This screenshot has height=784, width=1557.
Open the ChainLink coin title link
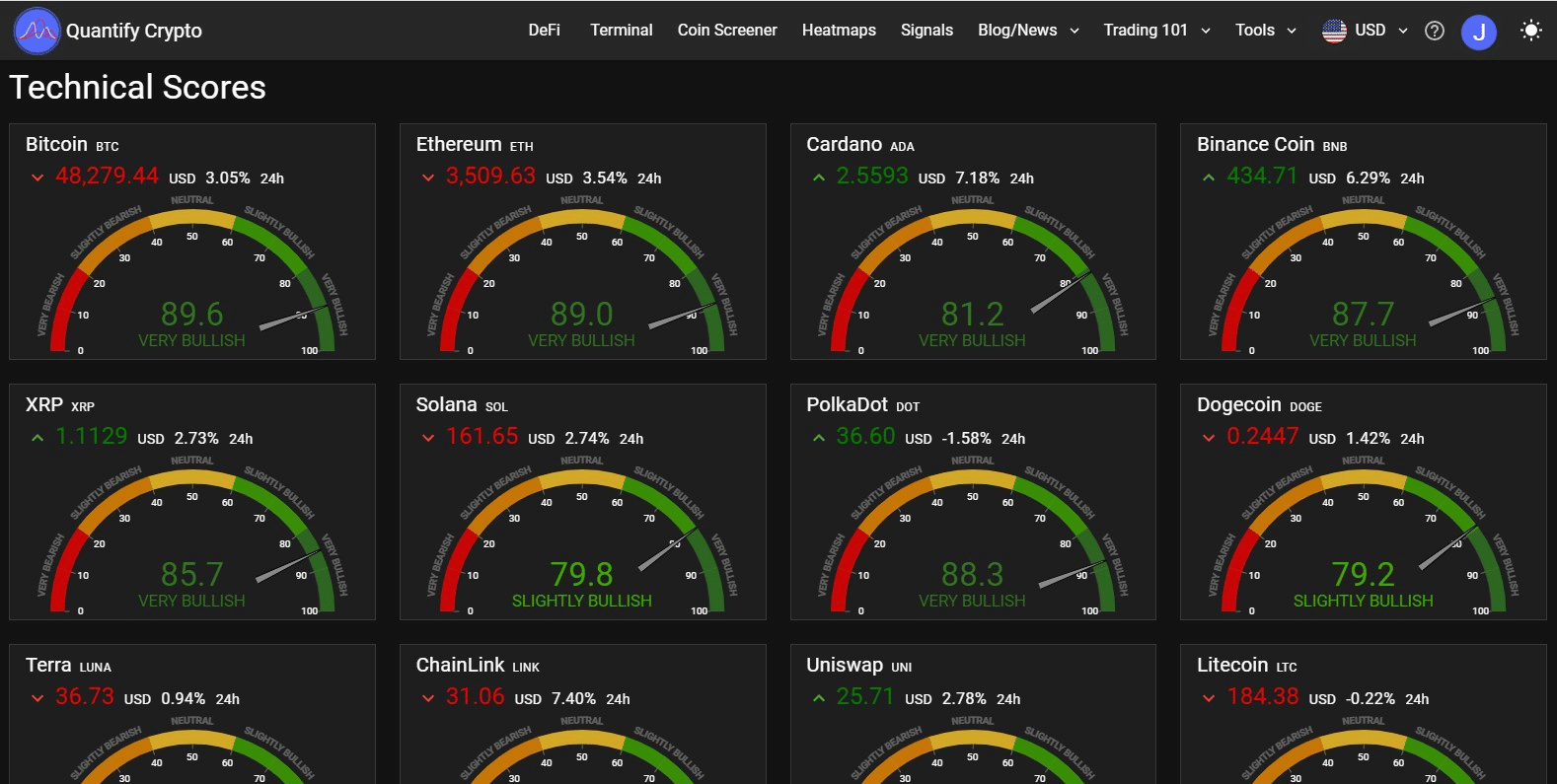click(x=478, y=666)
